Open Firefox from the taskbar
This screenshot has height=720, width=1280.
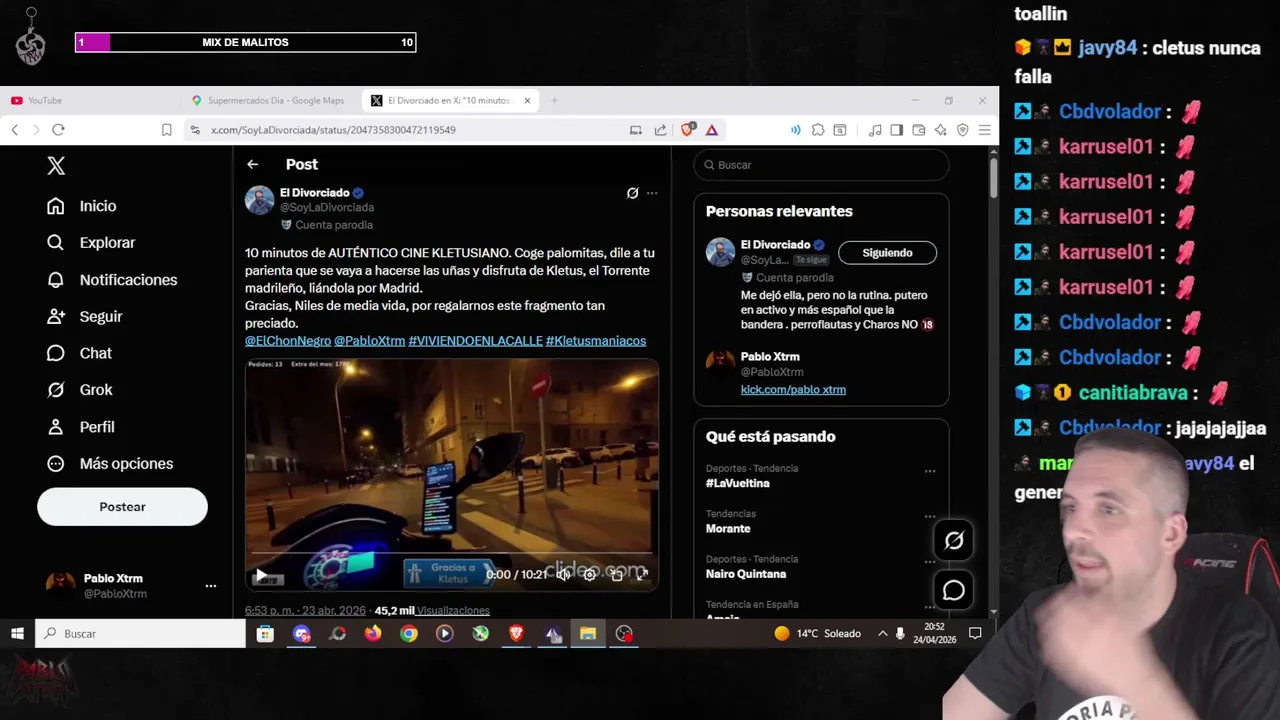(x=373, y=634)
